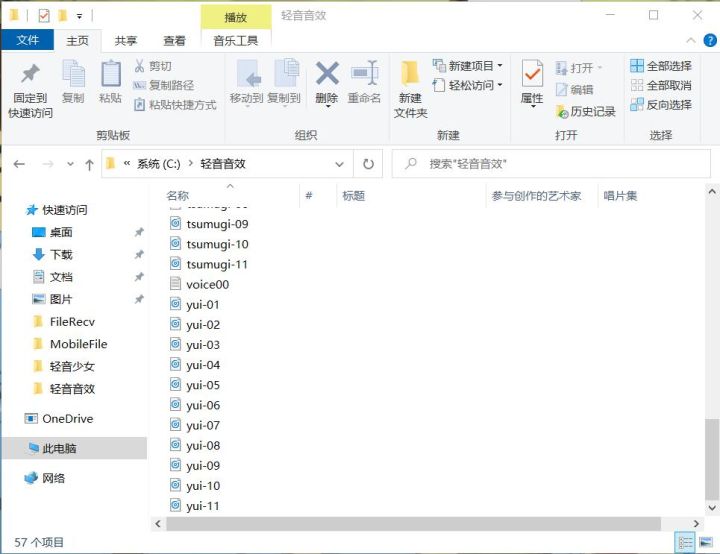Viewport: 720px width, 554px height.
Task: Click 全部选择 select all
Action: [661, 66]
